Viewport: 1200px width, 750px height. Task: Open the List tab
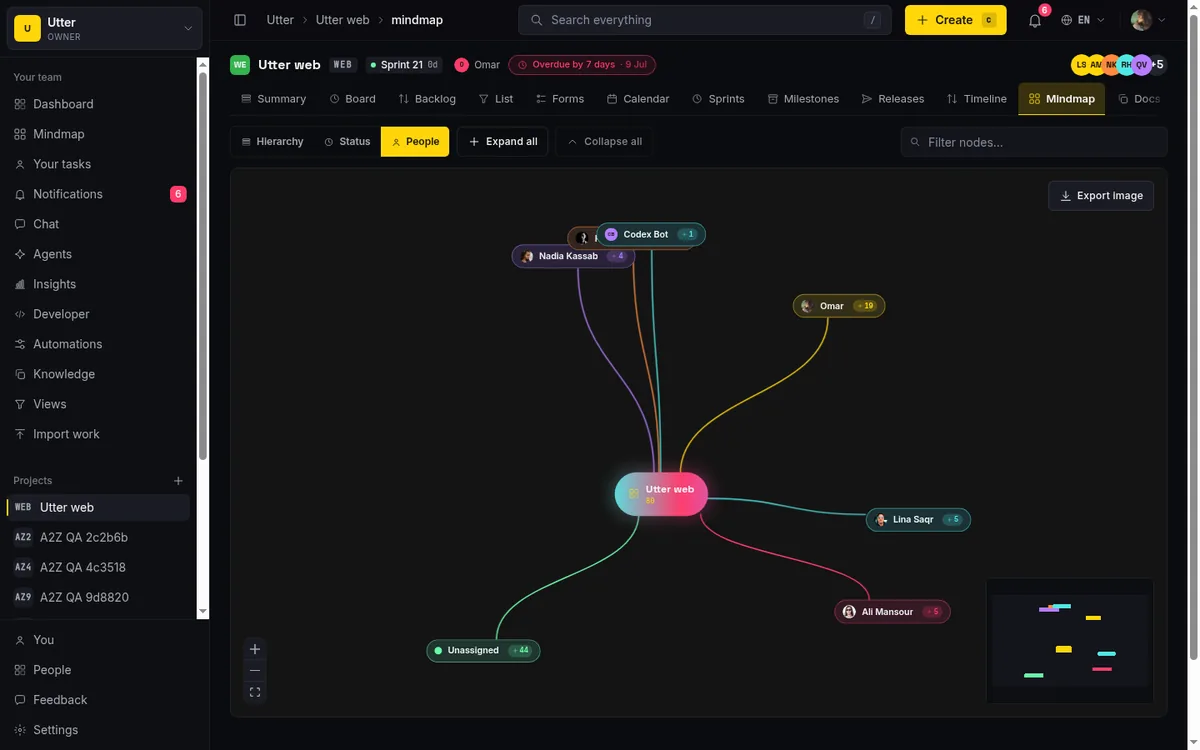tap(495, 99)
